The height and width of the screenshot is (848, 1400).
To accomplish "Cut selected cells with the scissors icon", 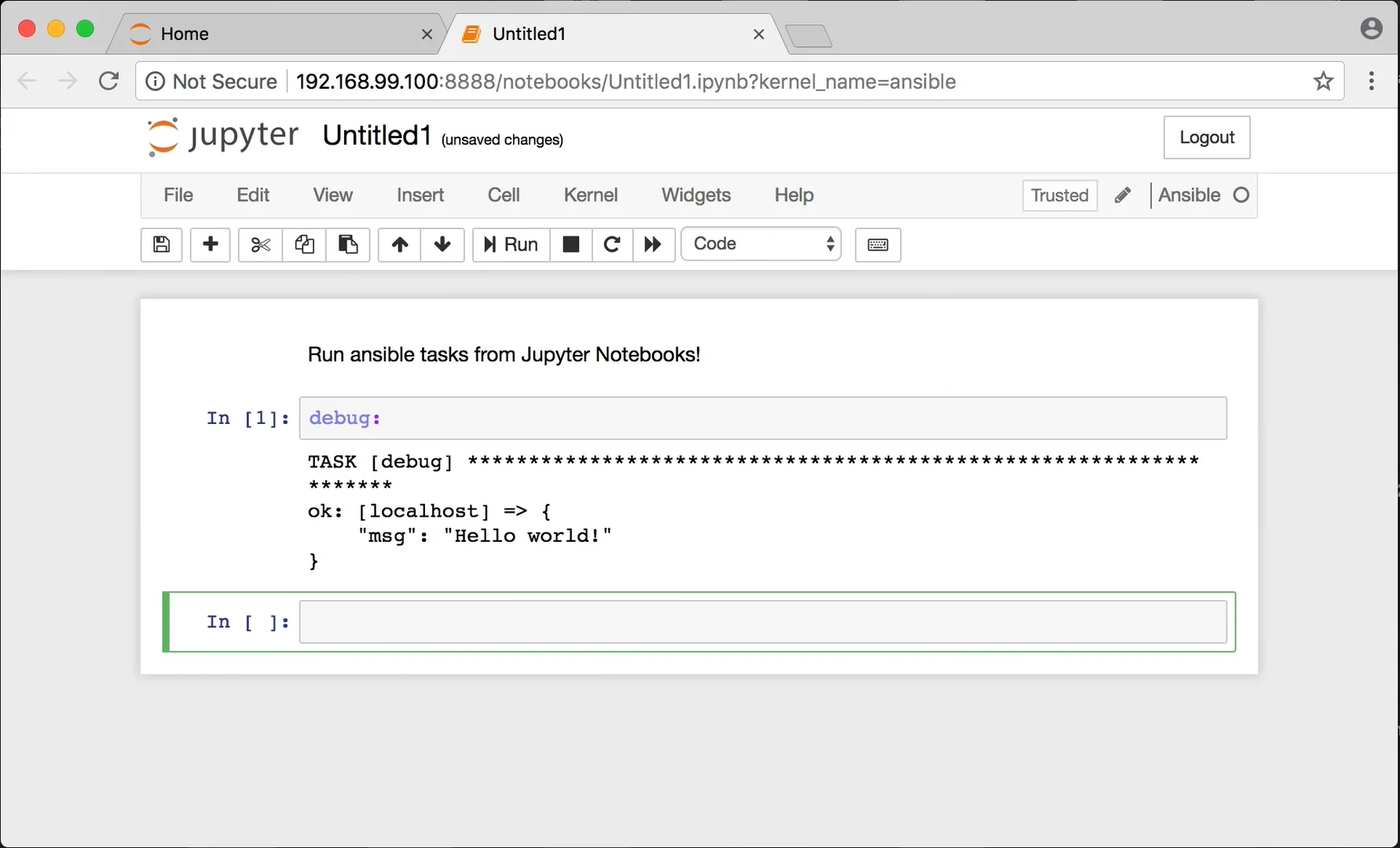I will 260,244.
